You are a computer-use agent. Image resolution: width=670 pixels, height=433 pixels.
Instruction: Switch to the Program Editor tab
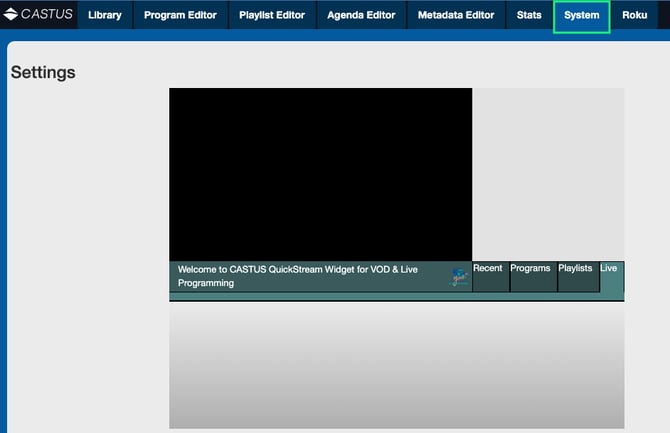(x=180, y=15)
